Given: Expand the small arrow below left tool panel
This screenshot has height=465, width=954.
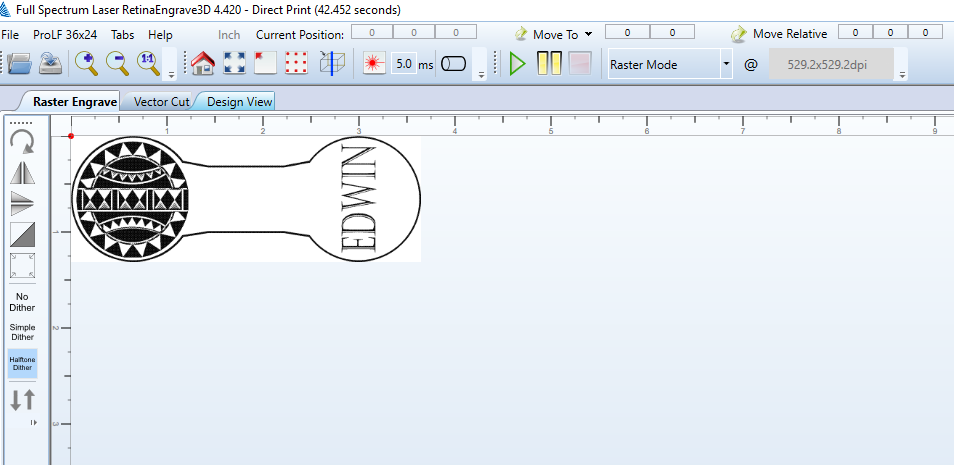Looking at the screenshot, I should [33, 422].
